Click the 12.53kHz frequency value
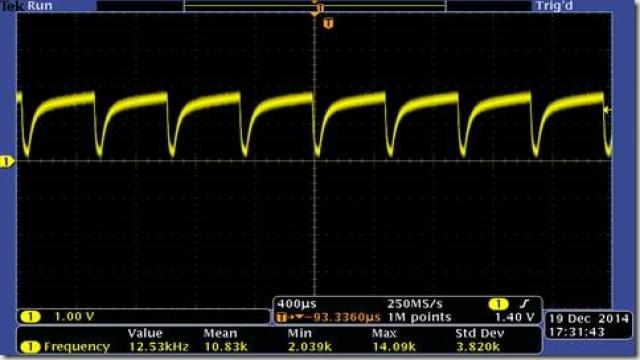The image size is (640, 360). pos(159,347)
